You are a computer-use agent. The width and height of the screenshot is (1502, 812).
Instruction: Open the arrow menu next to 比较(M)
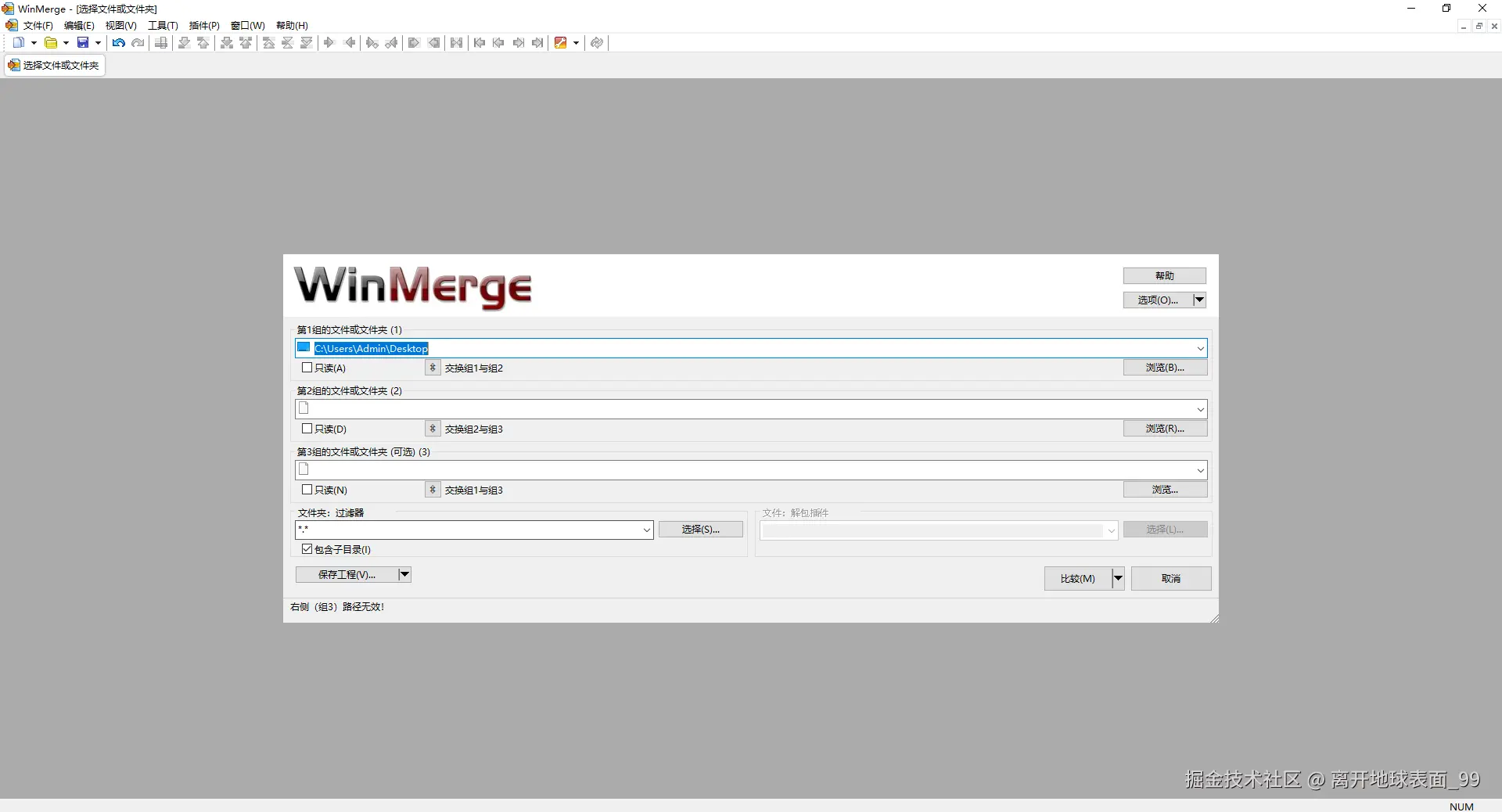pos(1118,579)
